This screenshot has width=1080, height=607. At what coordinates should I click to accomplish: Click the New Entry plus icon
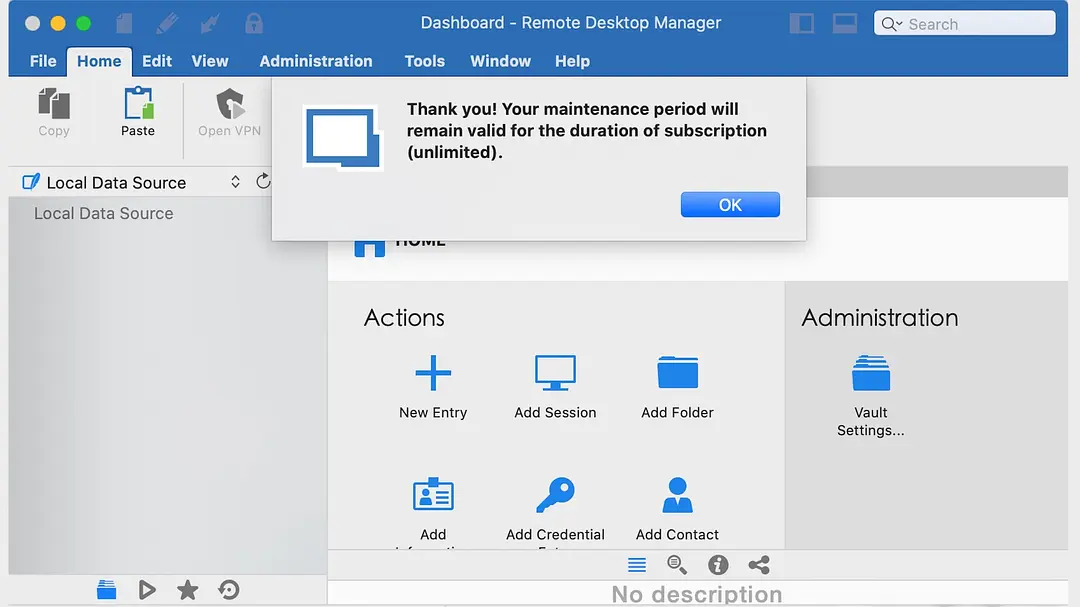[433, 373]
